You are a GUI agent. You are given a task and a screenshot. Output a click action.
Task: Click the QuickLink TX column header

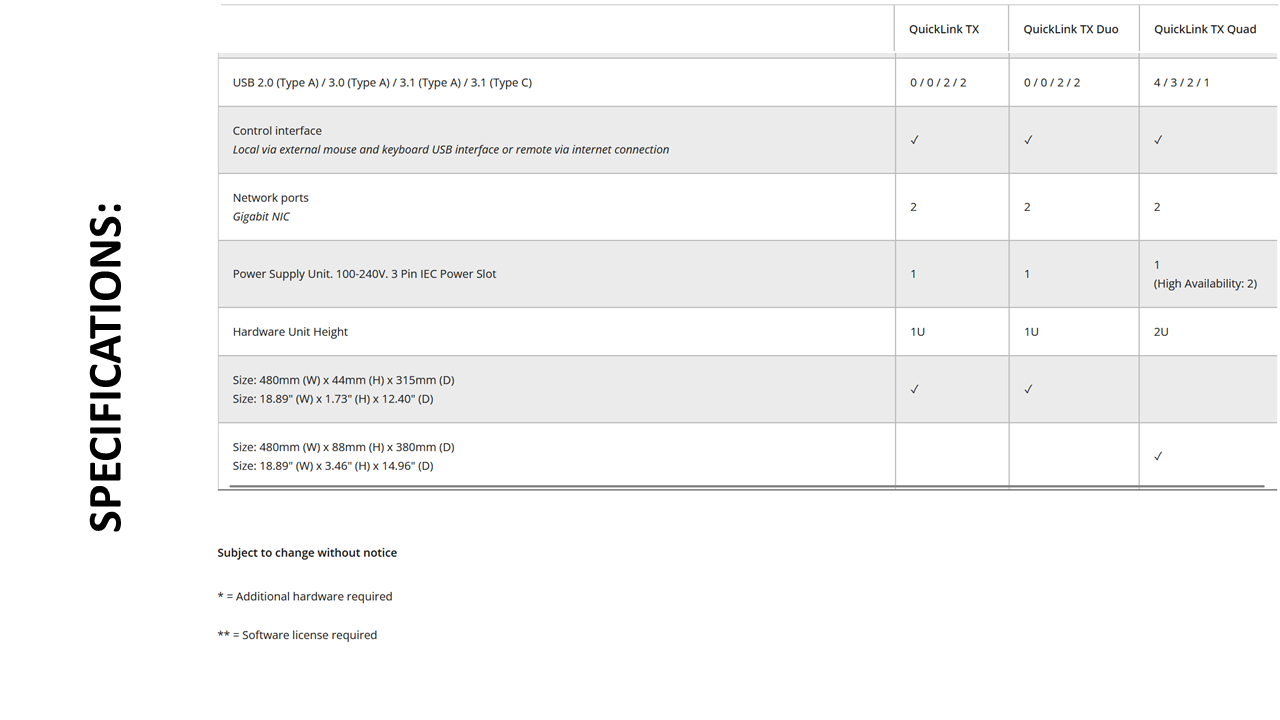point(943,29)
